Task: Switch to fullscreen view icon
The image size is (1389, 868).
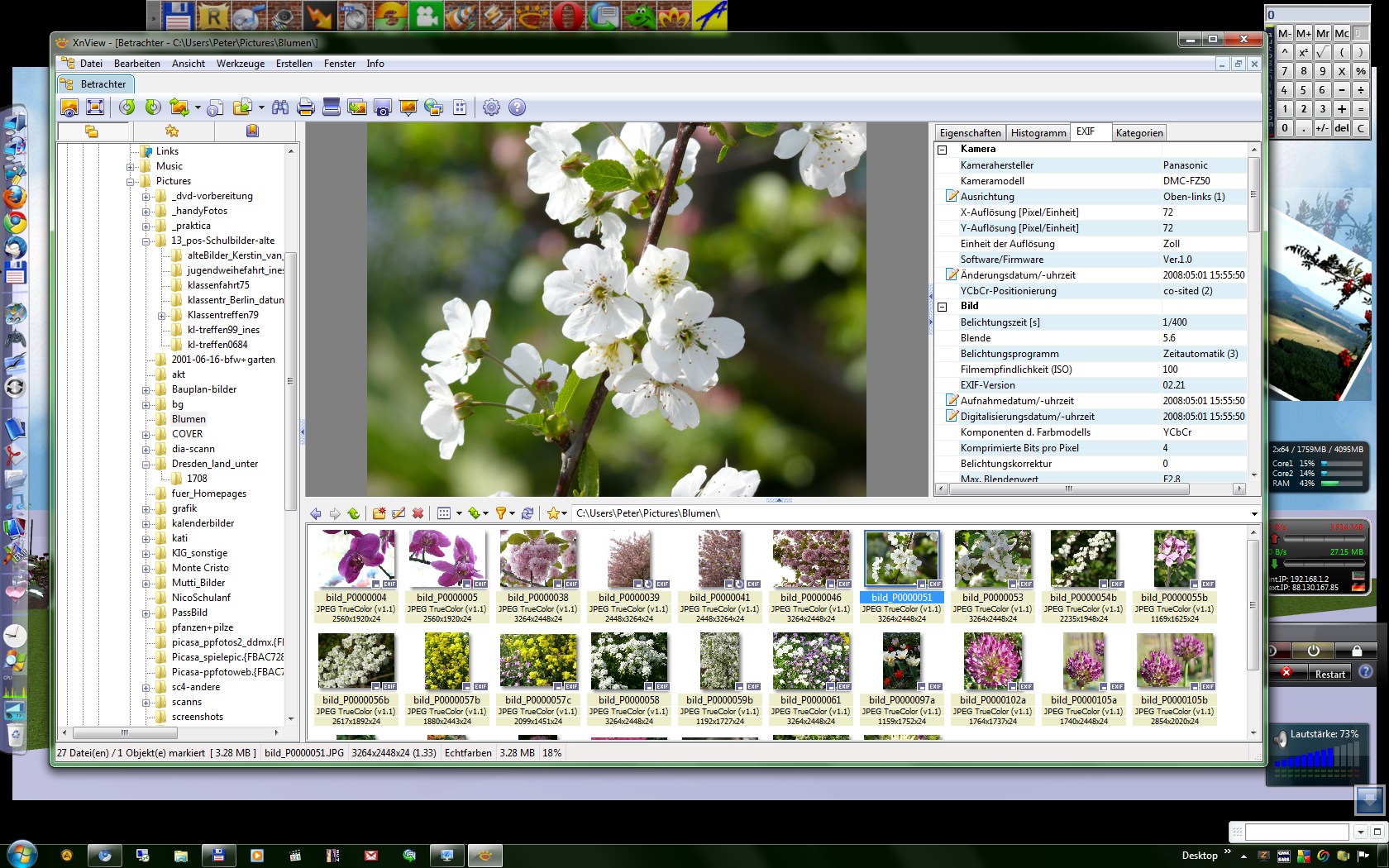Action: pyautogui.click(x=95, y=107)
